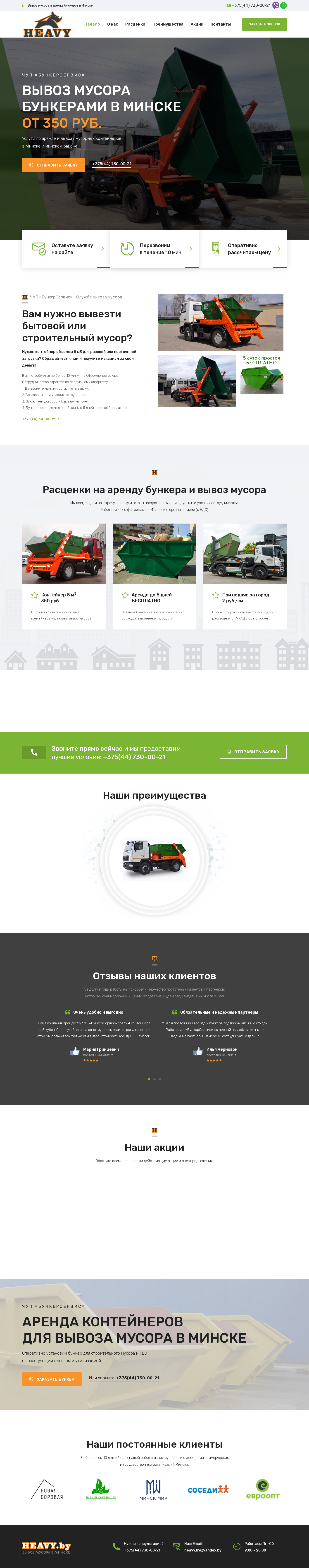Select third testimonial slider dot

pos(160,1079)
